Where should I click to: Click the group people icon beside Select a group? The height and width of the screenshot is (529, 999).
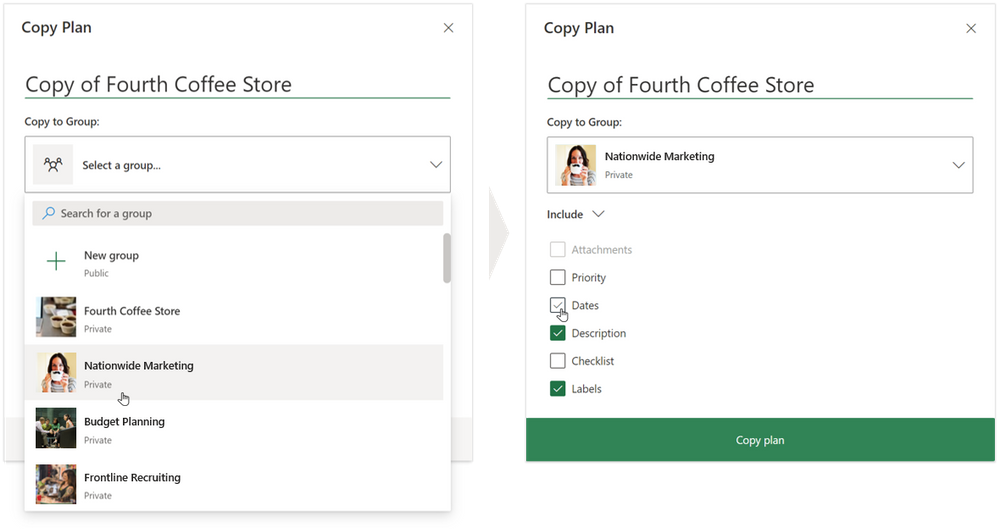[x=53, y=164]
